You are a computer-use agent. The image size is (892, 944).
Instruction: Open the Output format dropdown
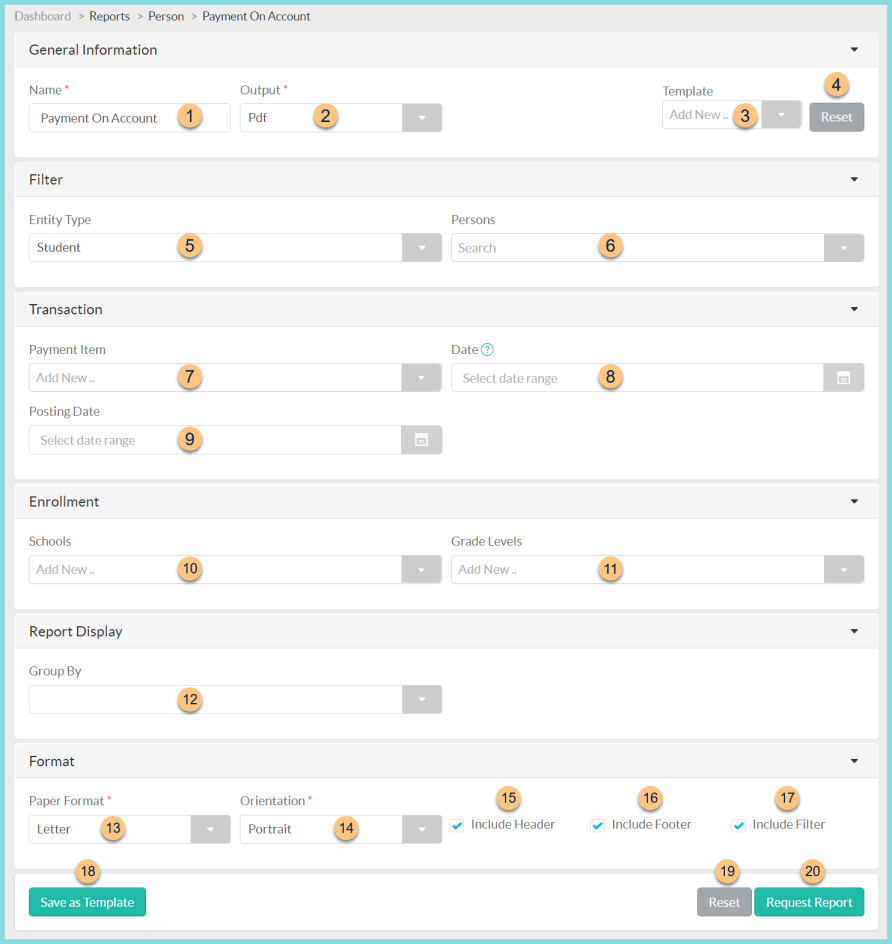pos(420,117)
